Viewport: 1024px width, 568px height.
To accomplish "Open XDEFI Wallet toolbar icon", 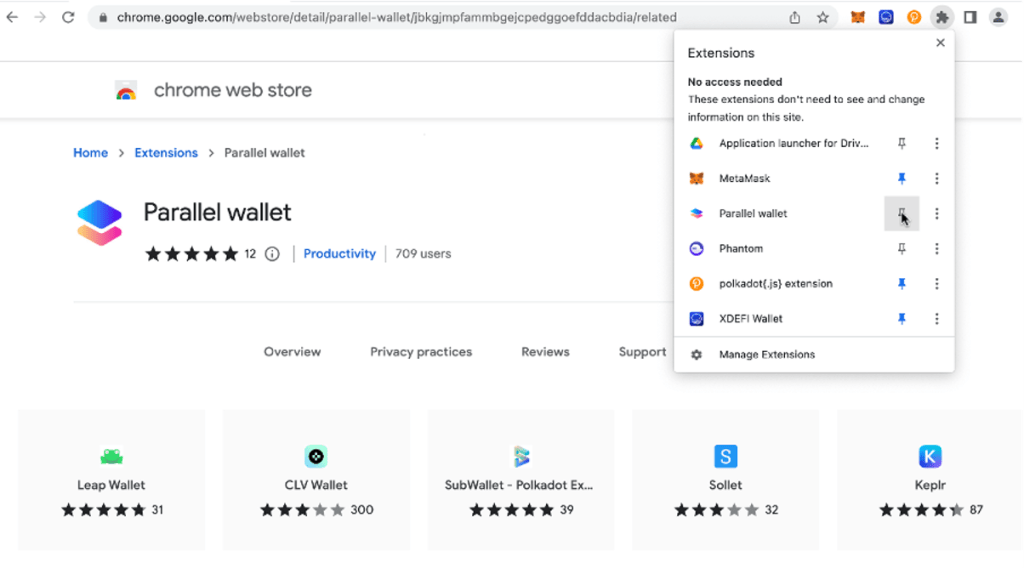I will pyautogui.click(x=886, y=18).
